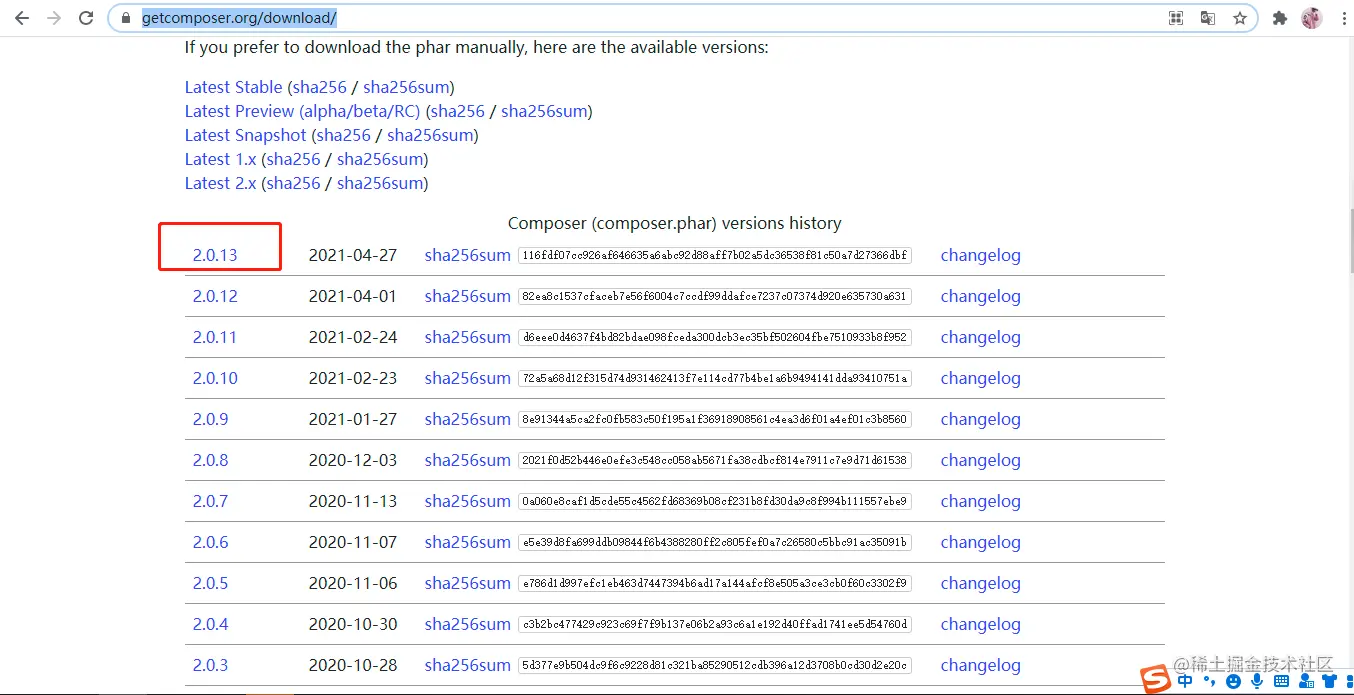Download Composer version 2.0.3
Screen dimensions: 1354x695
pyautogui.click(x=210, y=665)
